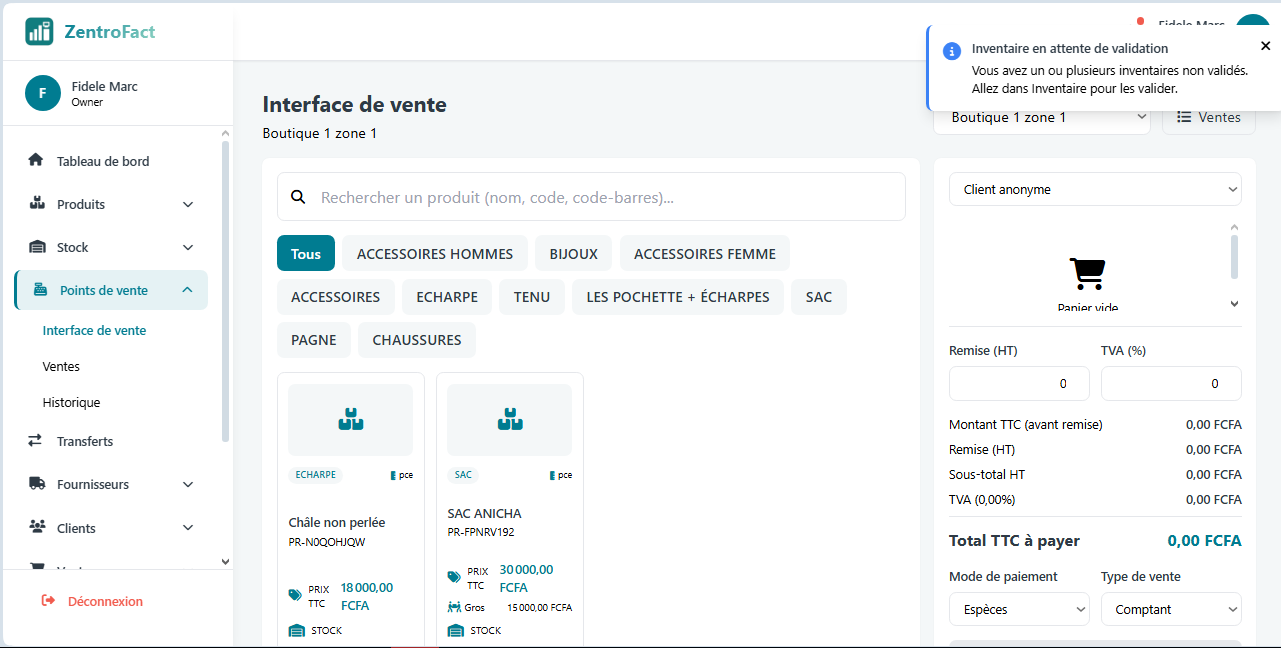The width and height of the screenshot is (1281, 648).
Task: Click the Ventes button at top right
Action: tap(1208, 116)
